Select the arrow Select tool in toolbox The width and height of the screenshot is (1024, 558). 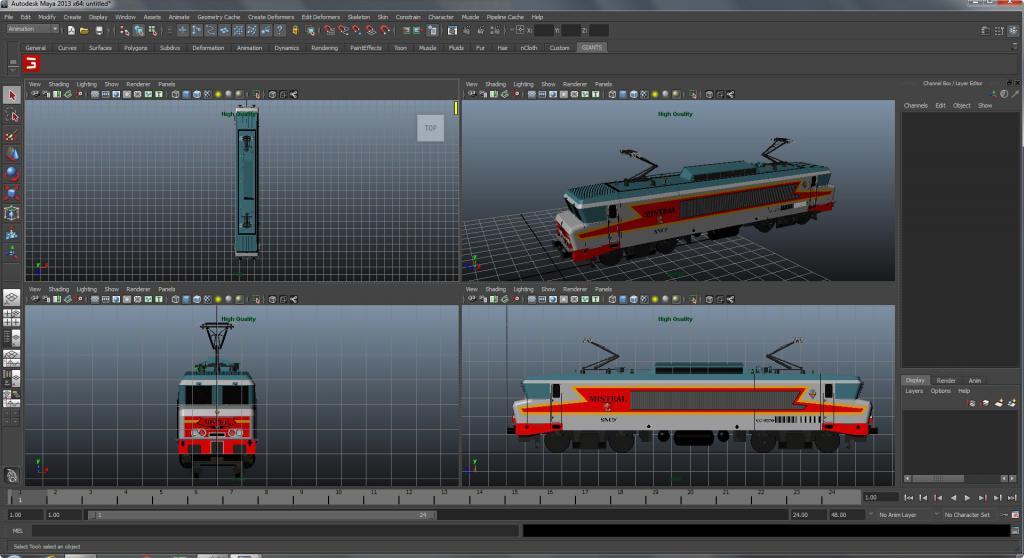coord(12,95)
